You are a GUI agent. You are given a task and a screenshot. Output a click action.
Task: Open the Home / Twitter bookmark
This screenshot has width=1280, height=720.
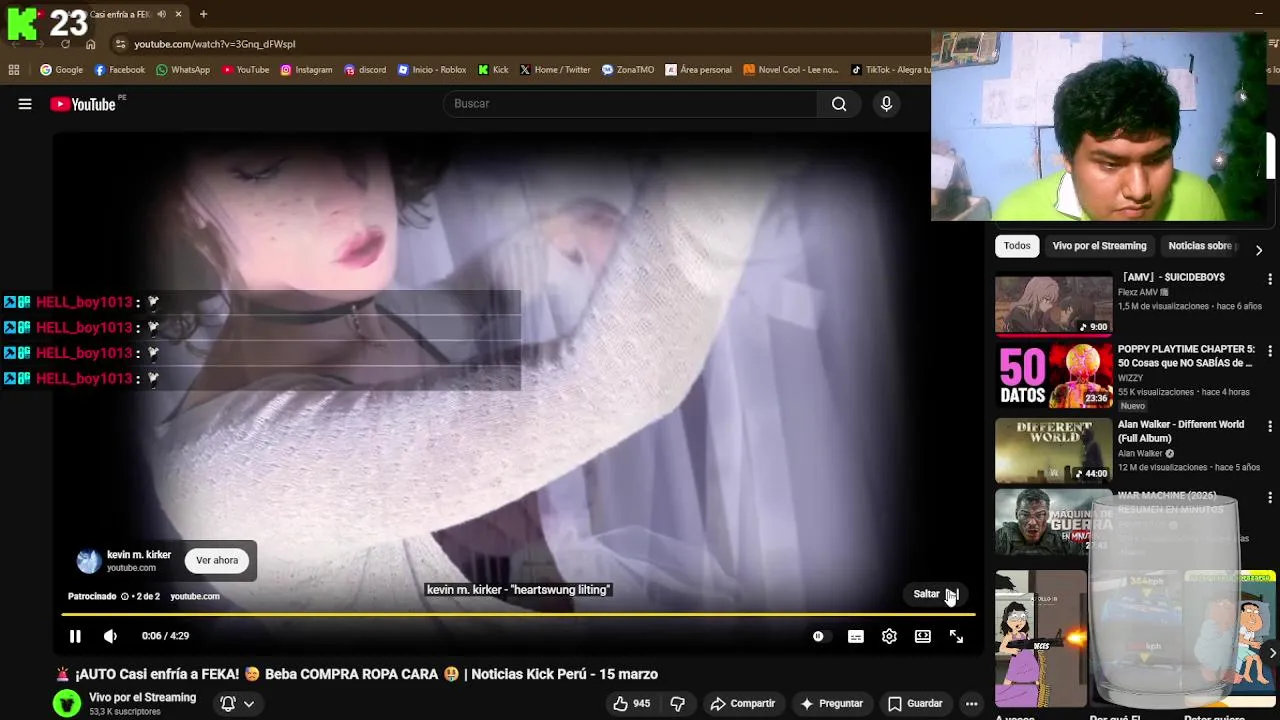click(555, 70)
